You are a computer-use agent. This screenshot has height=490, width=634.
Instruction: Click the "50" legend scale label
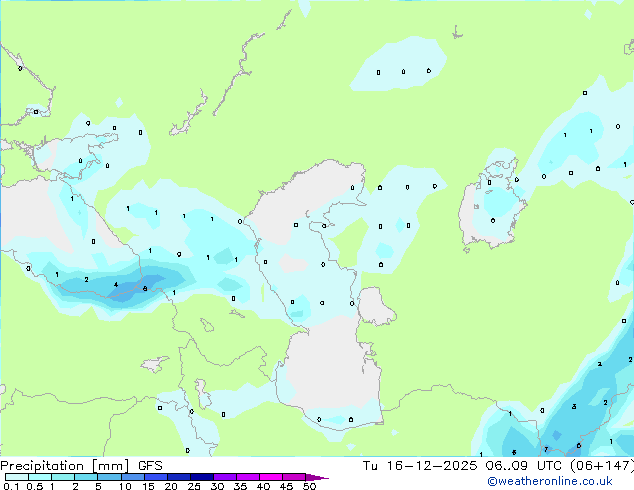click(x=310, y=486)
